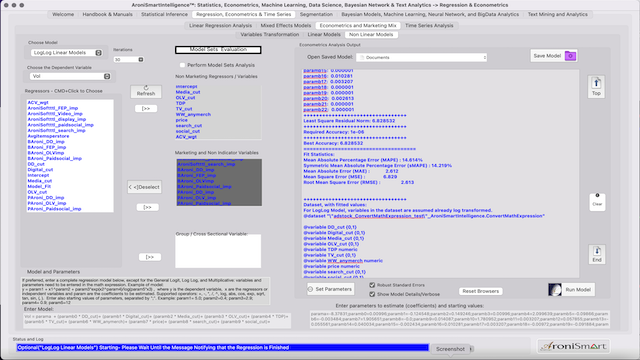This screenshot has height=360, width=640.
Task: Select WW_anymerch in Non Marketing list
Action: 193,114
